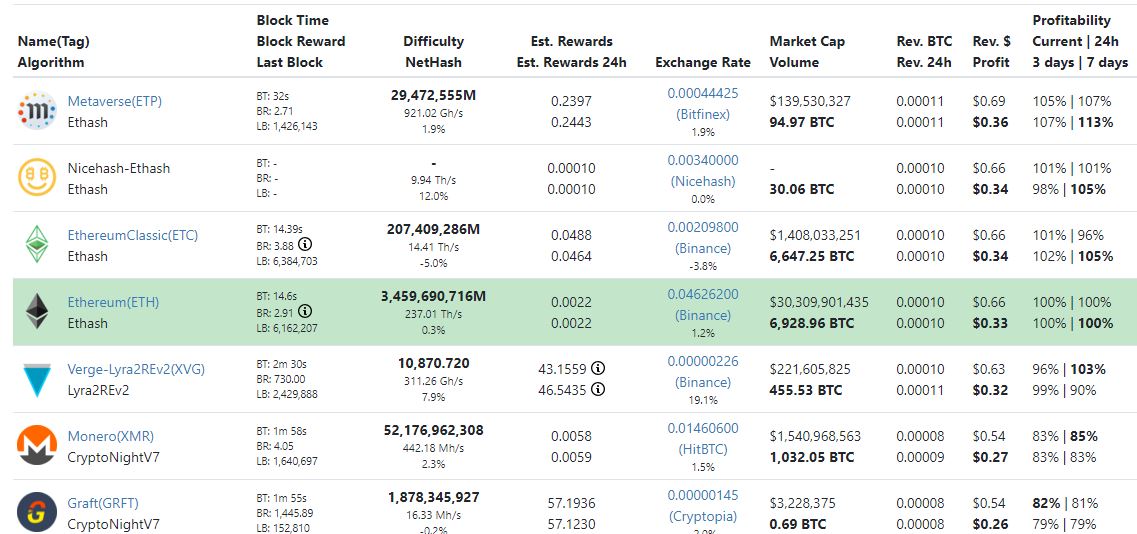The height and width of the screenshot is (534, 1137).
Task: Click Metaverse market cap $139,530,327
Action: pyautogui.click(x=810, y=102)
